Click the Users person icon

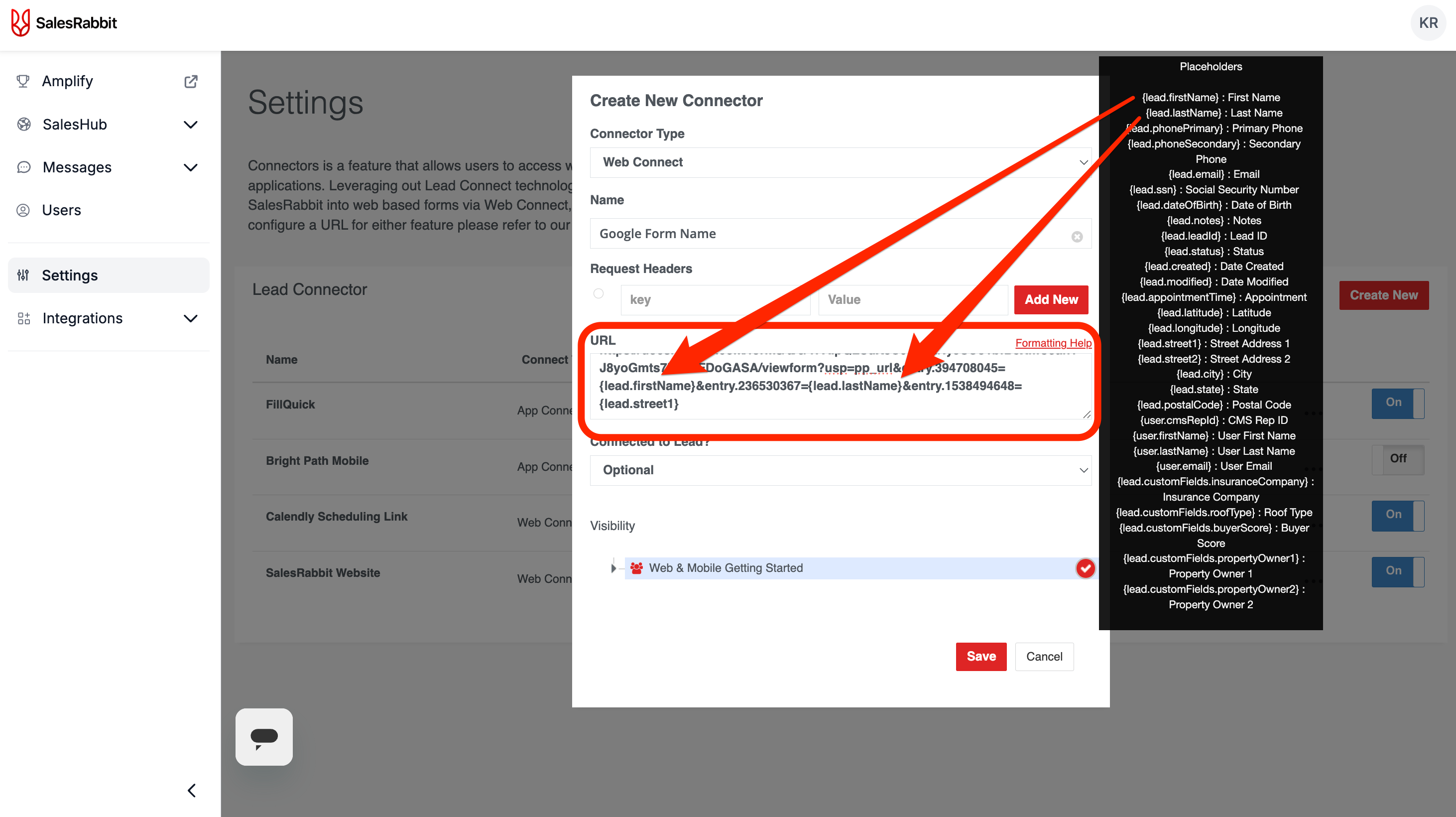point(23,210)
